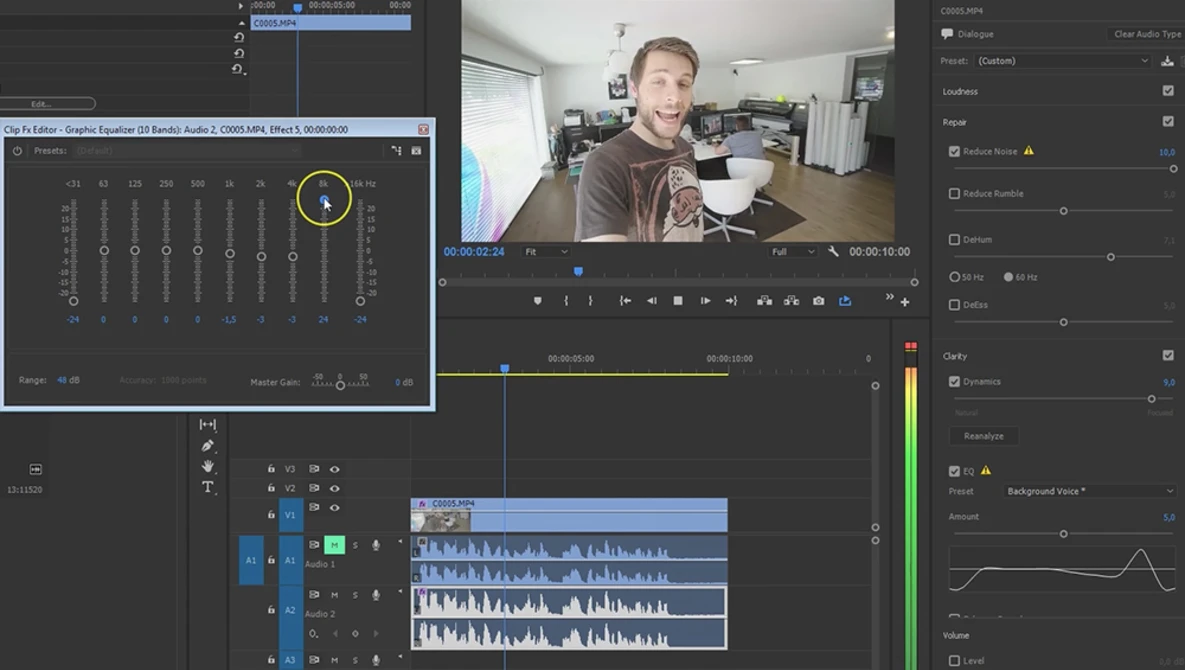Click the Mark In bracket button
The height and width of the screenshot is (670, 1185).
coord(565,301)
